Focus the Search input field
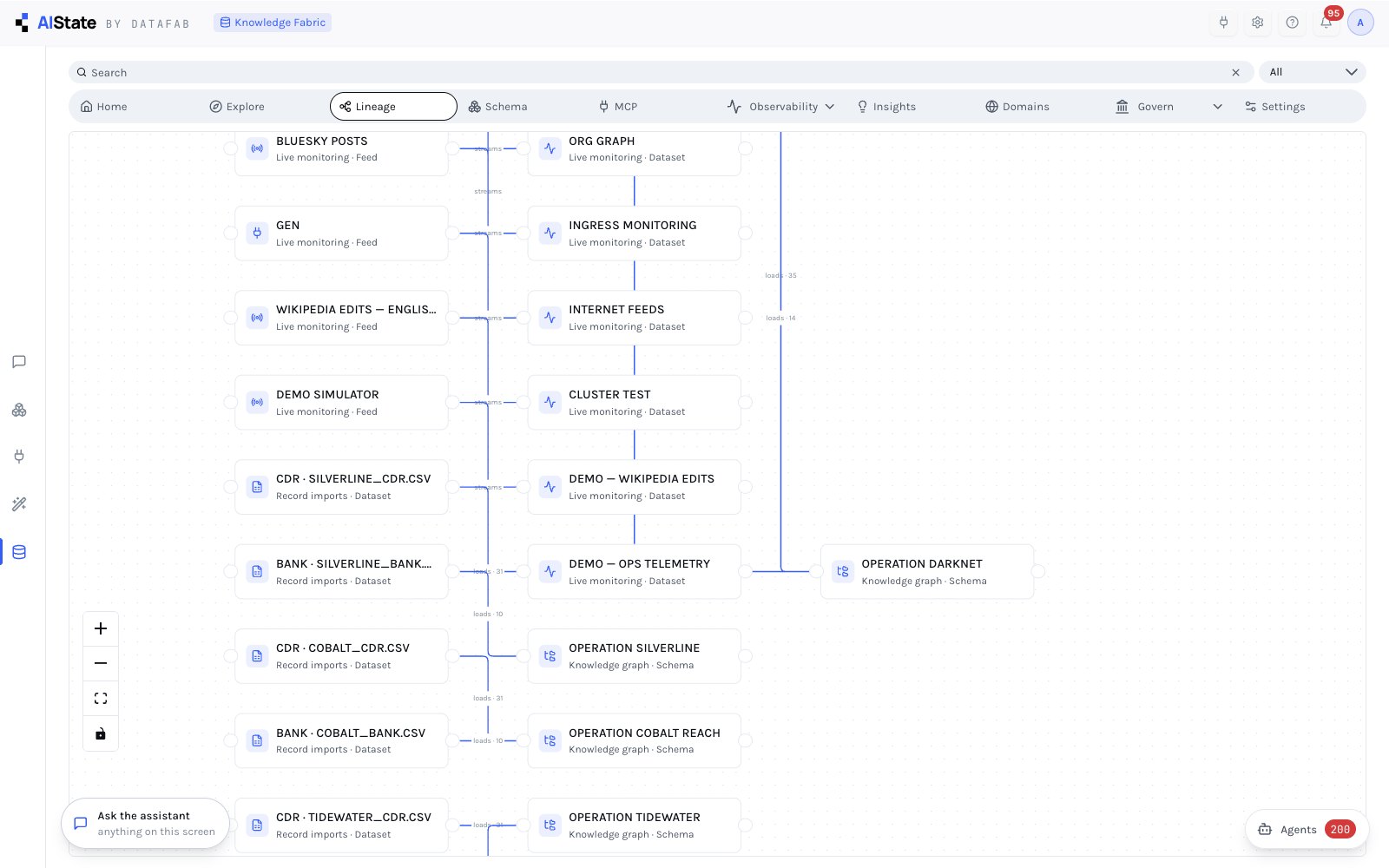Screen dimensions: 1389x868 pyautogui.click(x=660, y=72)
